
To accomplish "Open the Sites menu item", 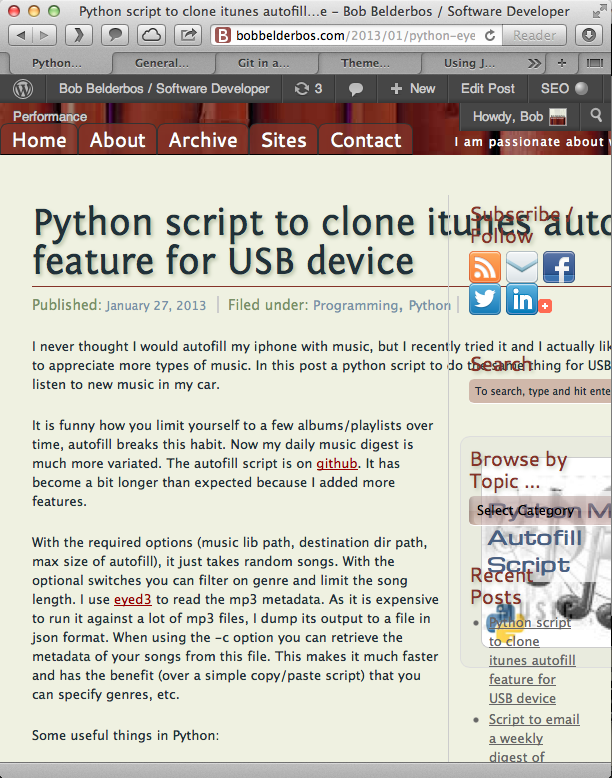I will click(284, 140).
